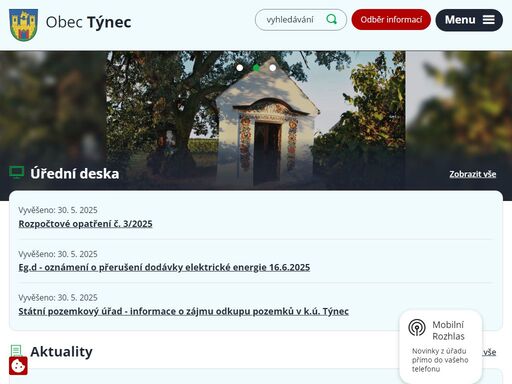Click the Vyvěšeno date above Rozpočtové opatření
Viewport: 512px width, 384px height.
[x=58, y=210]
